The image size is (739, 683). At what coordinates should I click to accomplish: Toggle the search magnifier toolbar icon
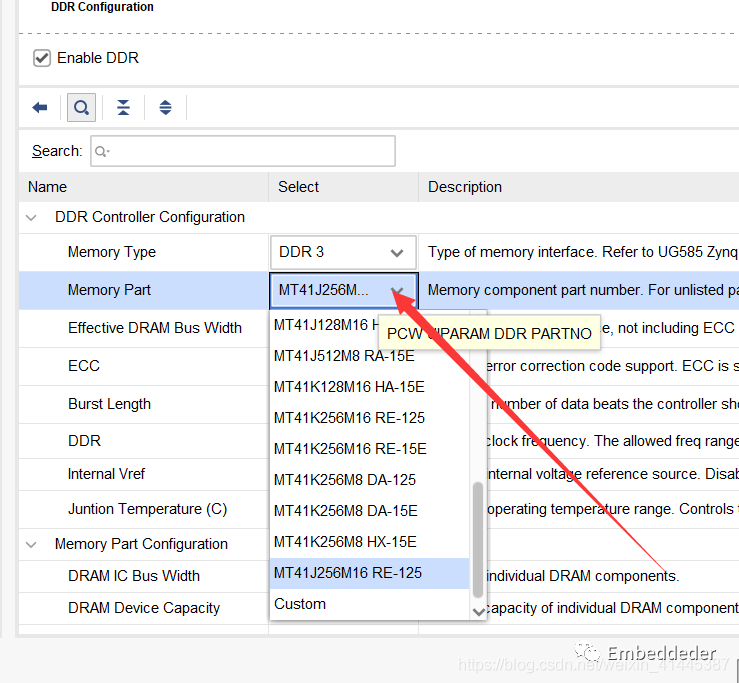point(81,108)
